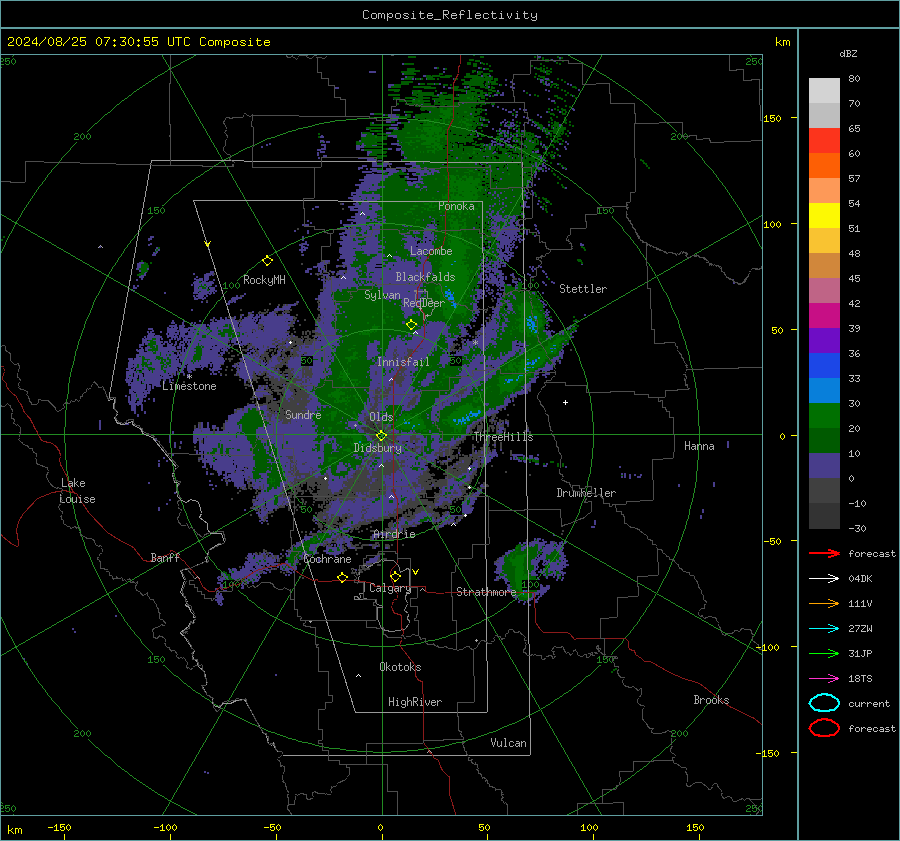Viewport: 900px width, 841px height.
Task: Click the yellow diamond marker above Calgary
Action: (x=395, y=576)
